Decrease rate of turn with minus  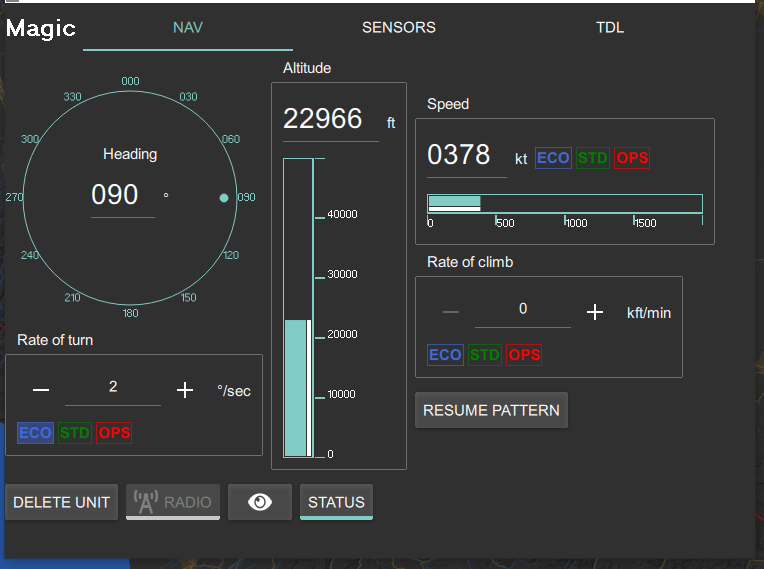pos(41,390)
